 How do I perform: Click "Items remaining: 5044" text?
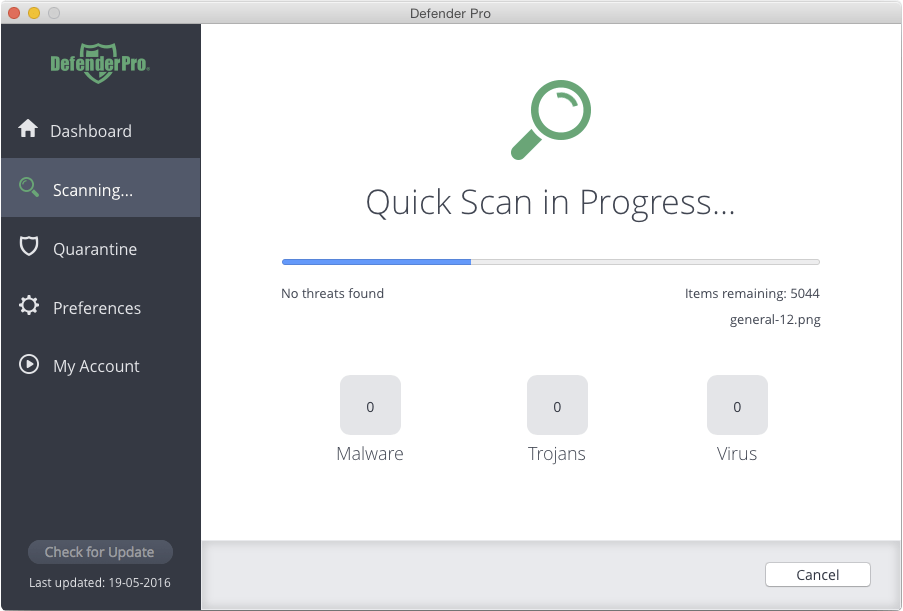752,293
